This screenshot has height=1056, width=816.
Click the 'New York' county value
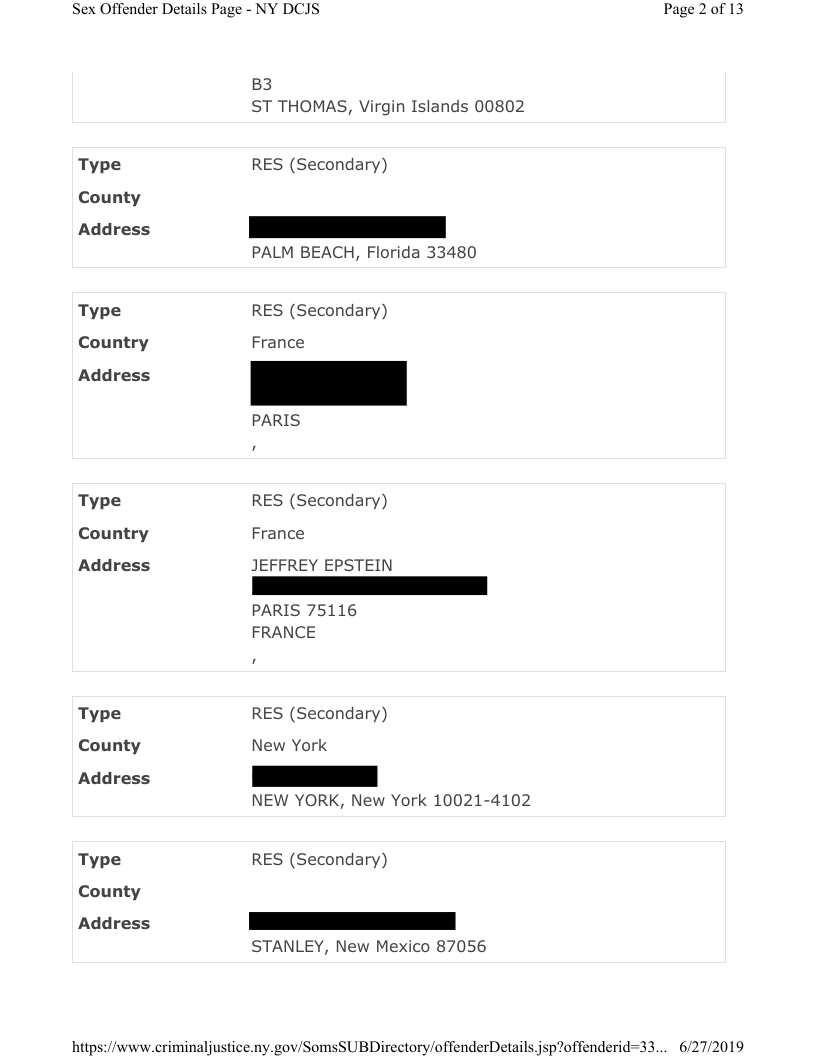(x=289, y=745)
